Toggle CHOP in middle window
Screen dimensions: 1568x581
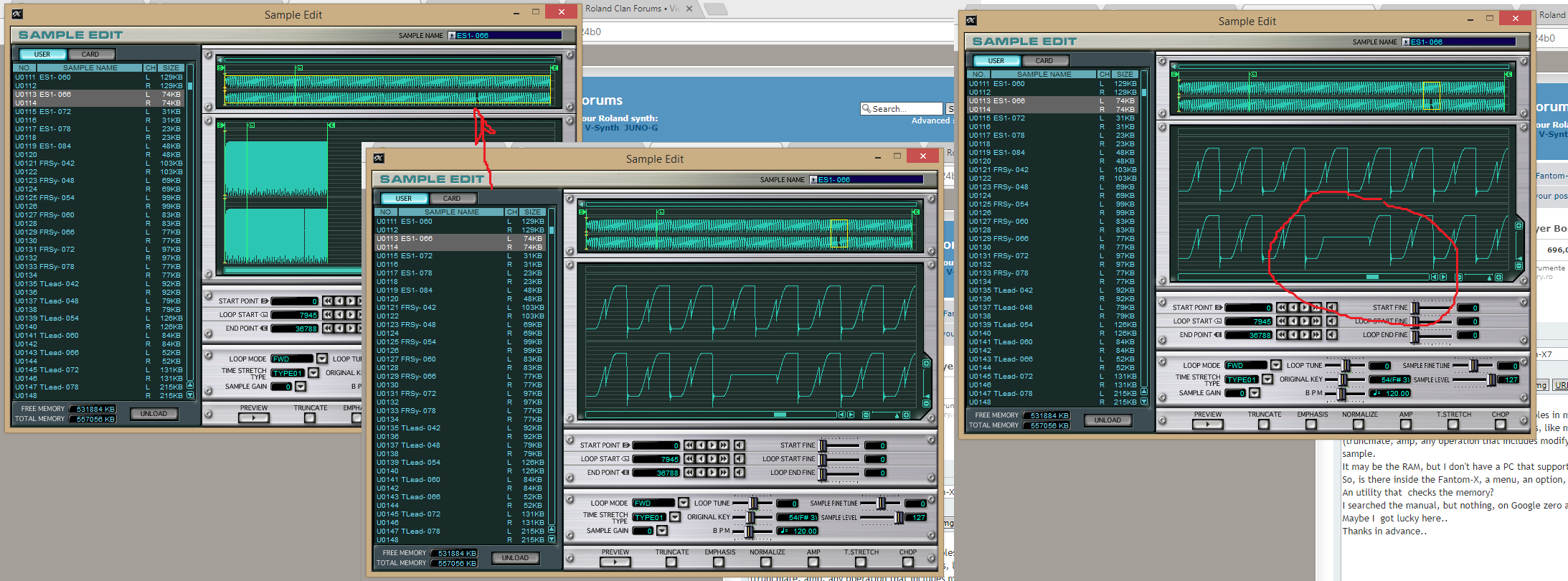[907, 562]
